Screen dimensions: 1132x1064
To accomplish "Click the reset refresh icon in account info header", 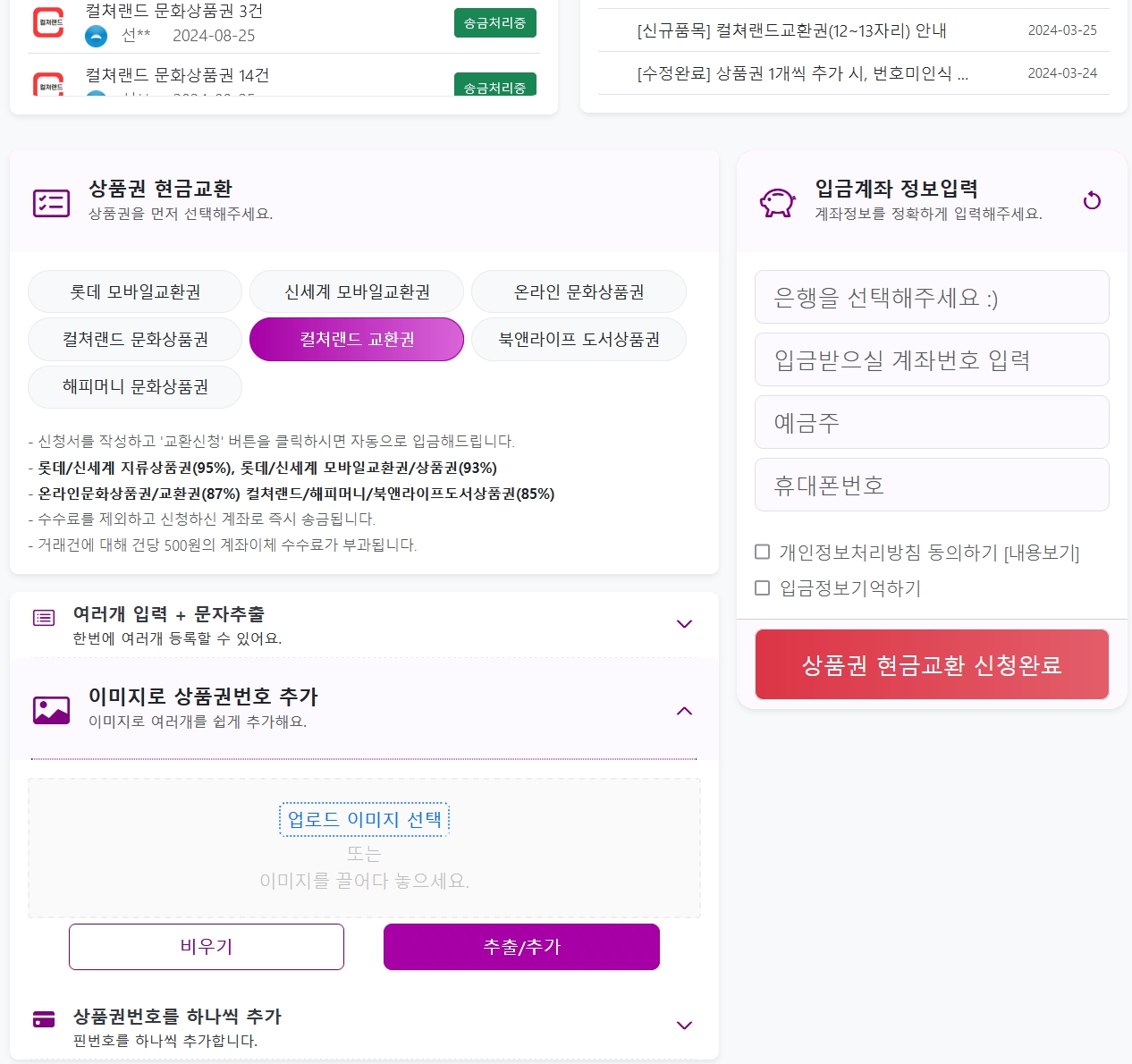I will (x=1092, y=200).
